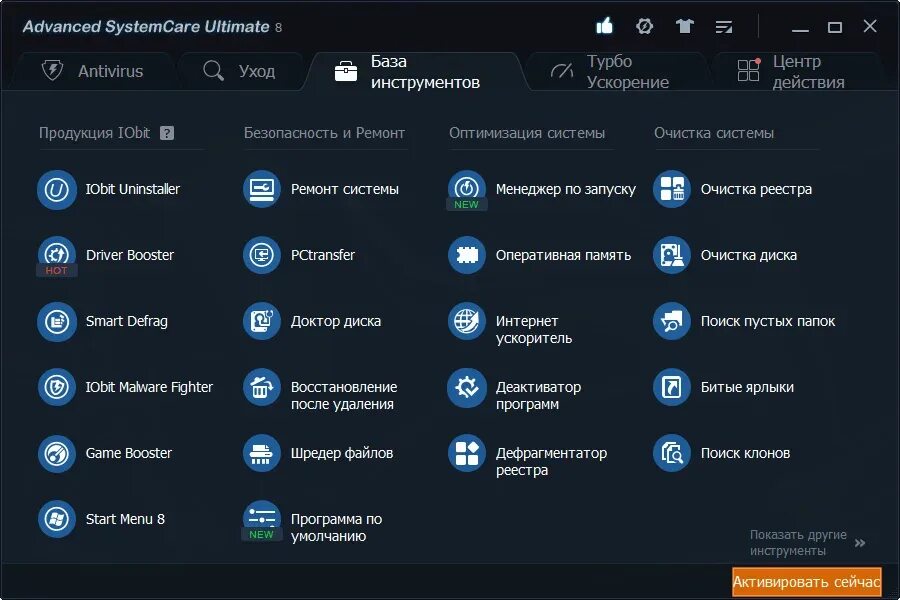Image resolution: width=900 pixels, height=600 pixels.
Task: Click the Очистка диска text label
Action: 748,256
